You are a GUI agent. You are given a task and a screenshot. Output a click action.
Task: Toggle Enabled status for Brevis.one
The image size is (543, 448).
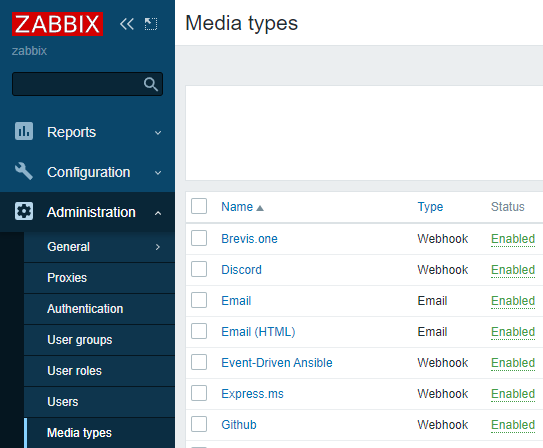coord(513,239)
